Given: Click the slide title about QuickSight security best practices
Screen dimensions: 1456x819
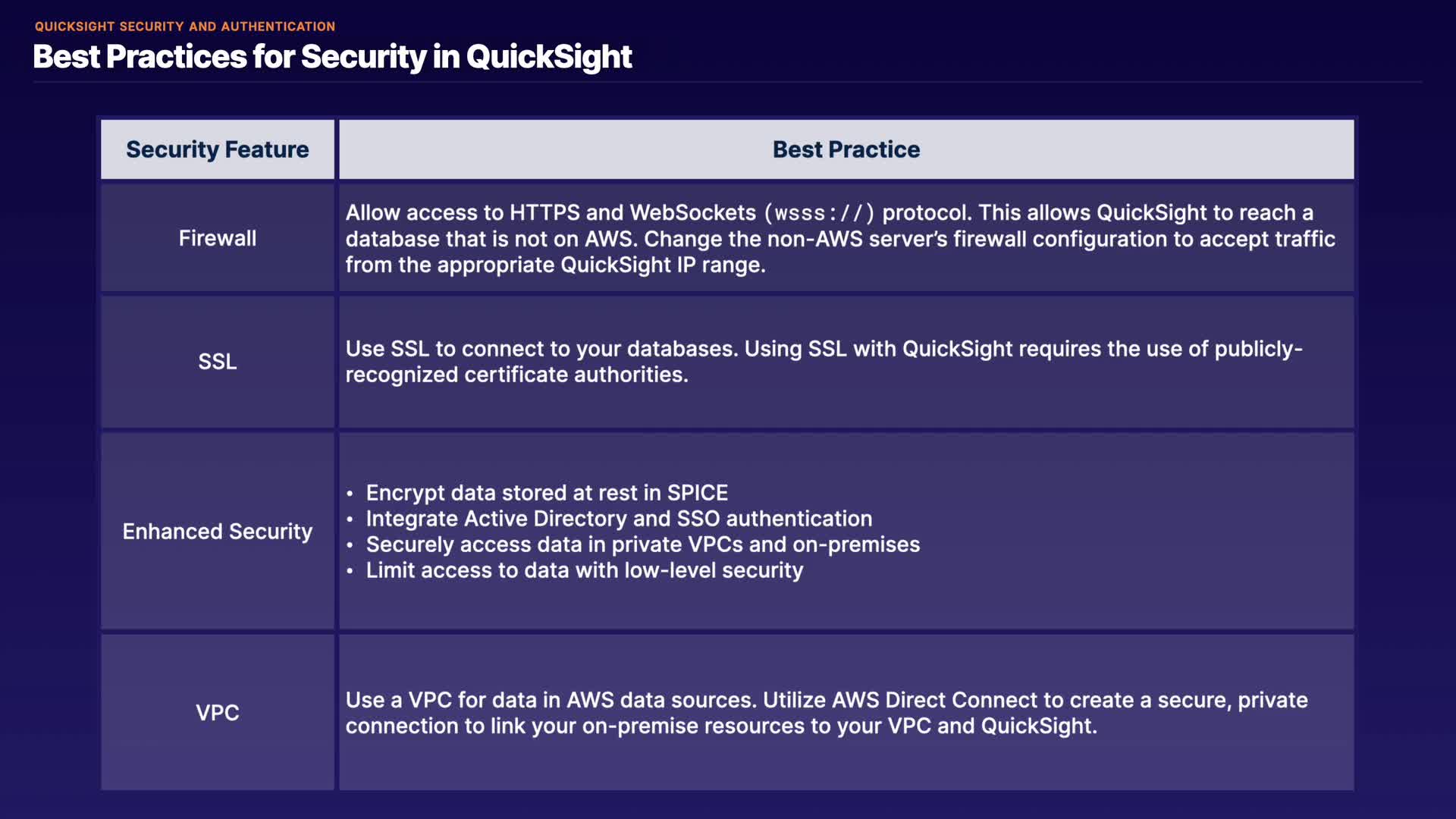Looking at the screenshot, I should [x=332, y=57].
